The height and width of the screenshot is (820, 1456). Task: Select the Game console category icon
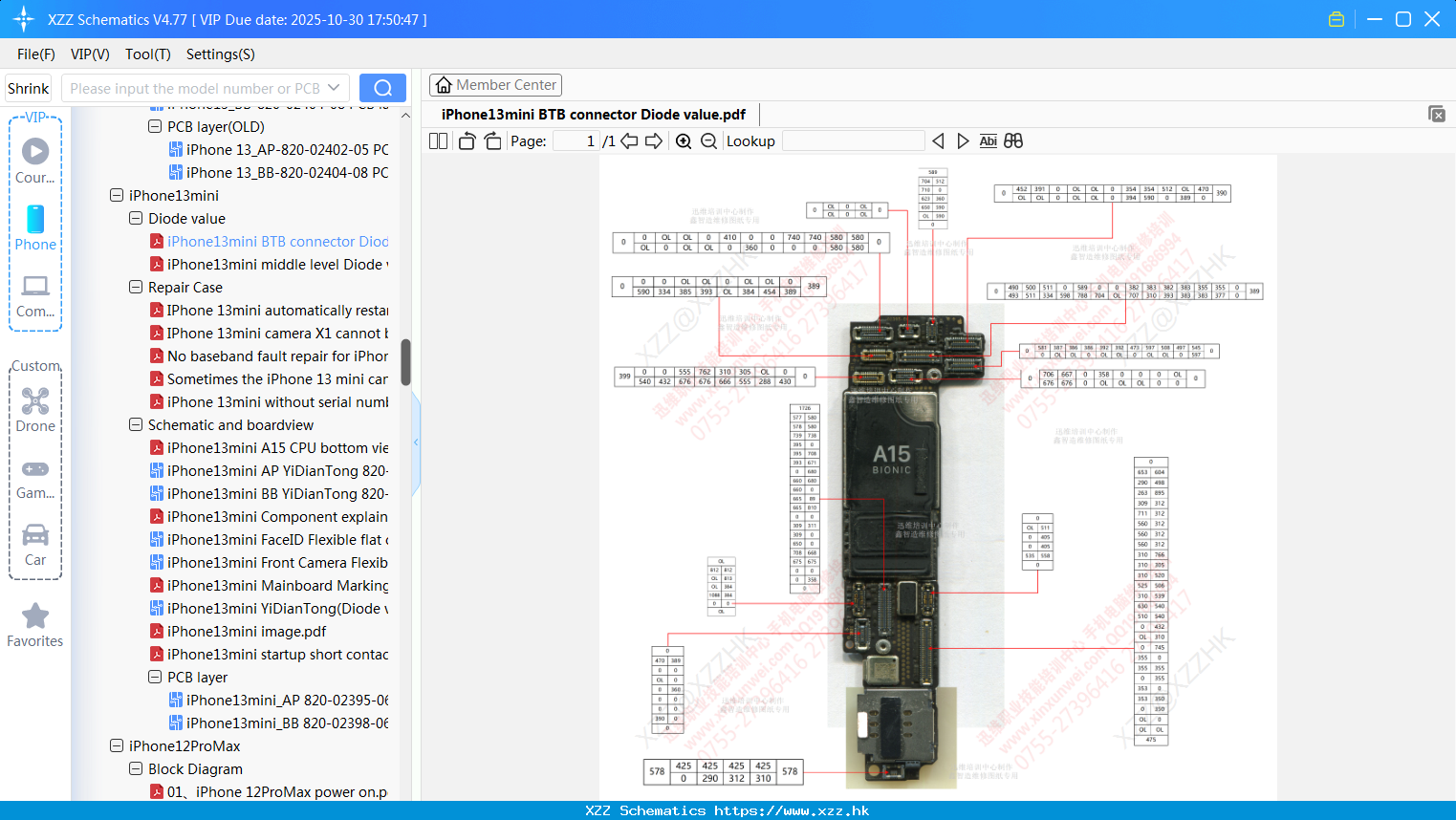[x=35, y=479]
